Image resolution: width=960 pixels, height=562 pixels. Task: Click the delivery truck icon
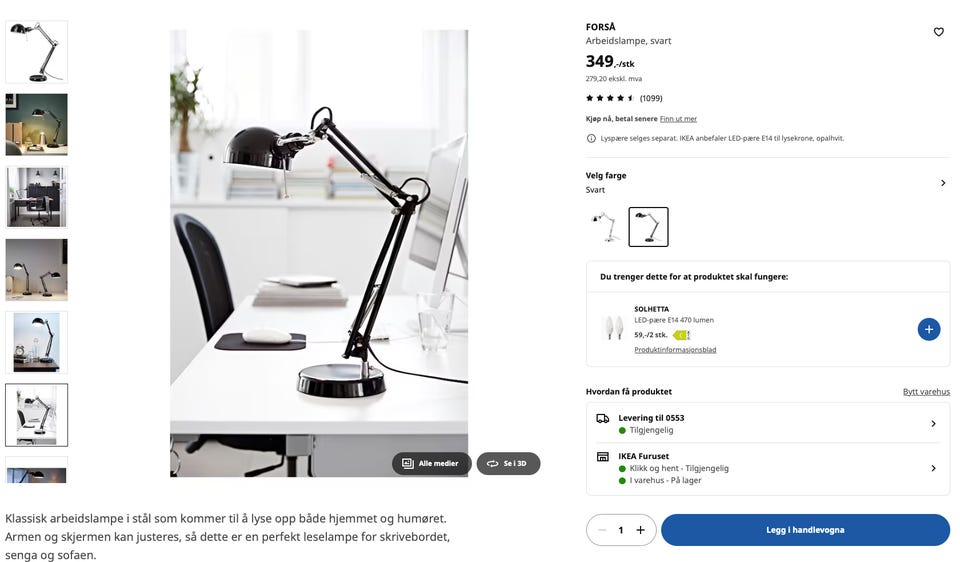[x=602, y=419]
